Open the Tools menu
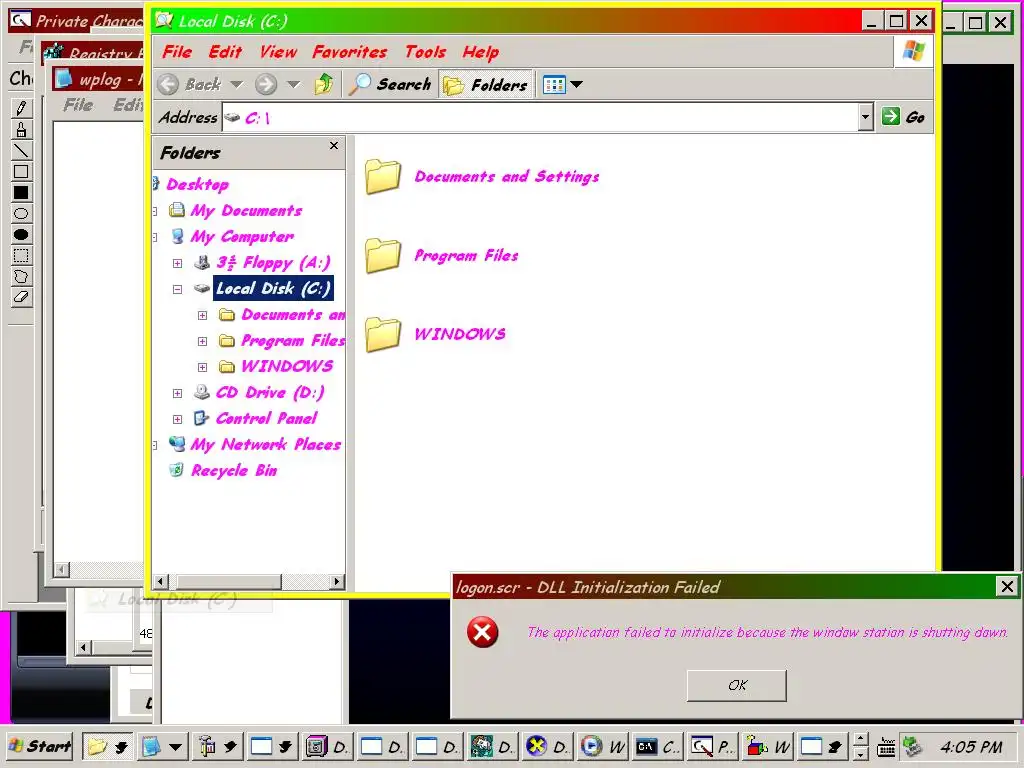 click(x=425, y=52)
